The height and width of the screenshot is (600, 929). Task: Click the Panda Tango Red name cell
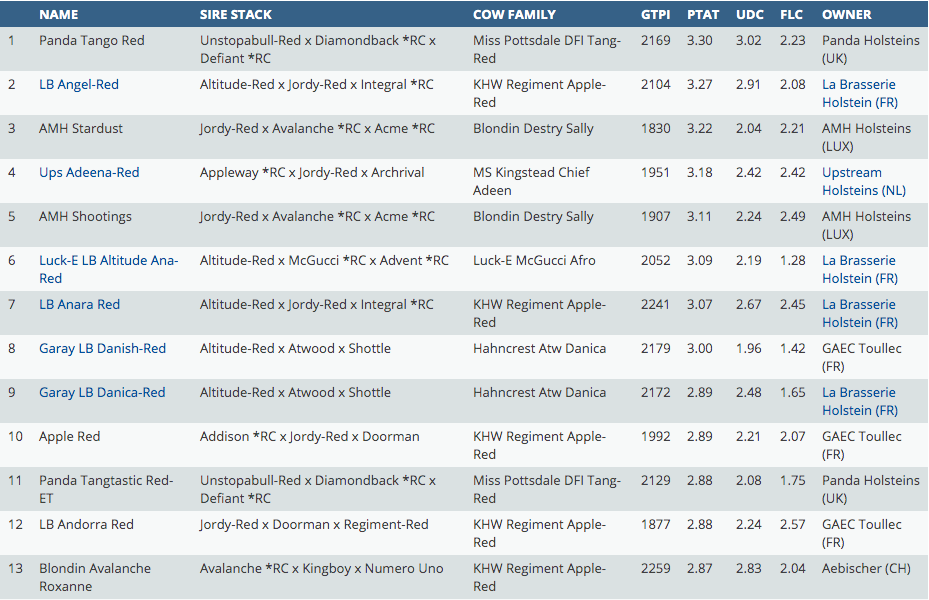[x=92, y=41]
